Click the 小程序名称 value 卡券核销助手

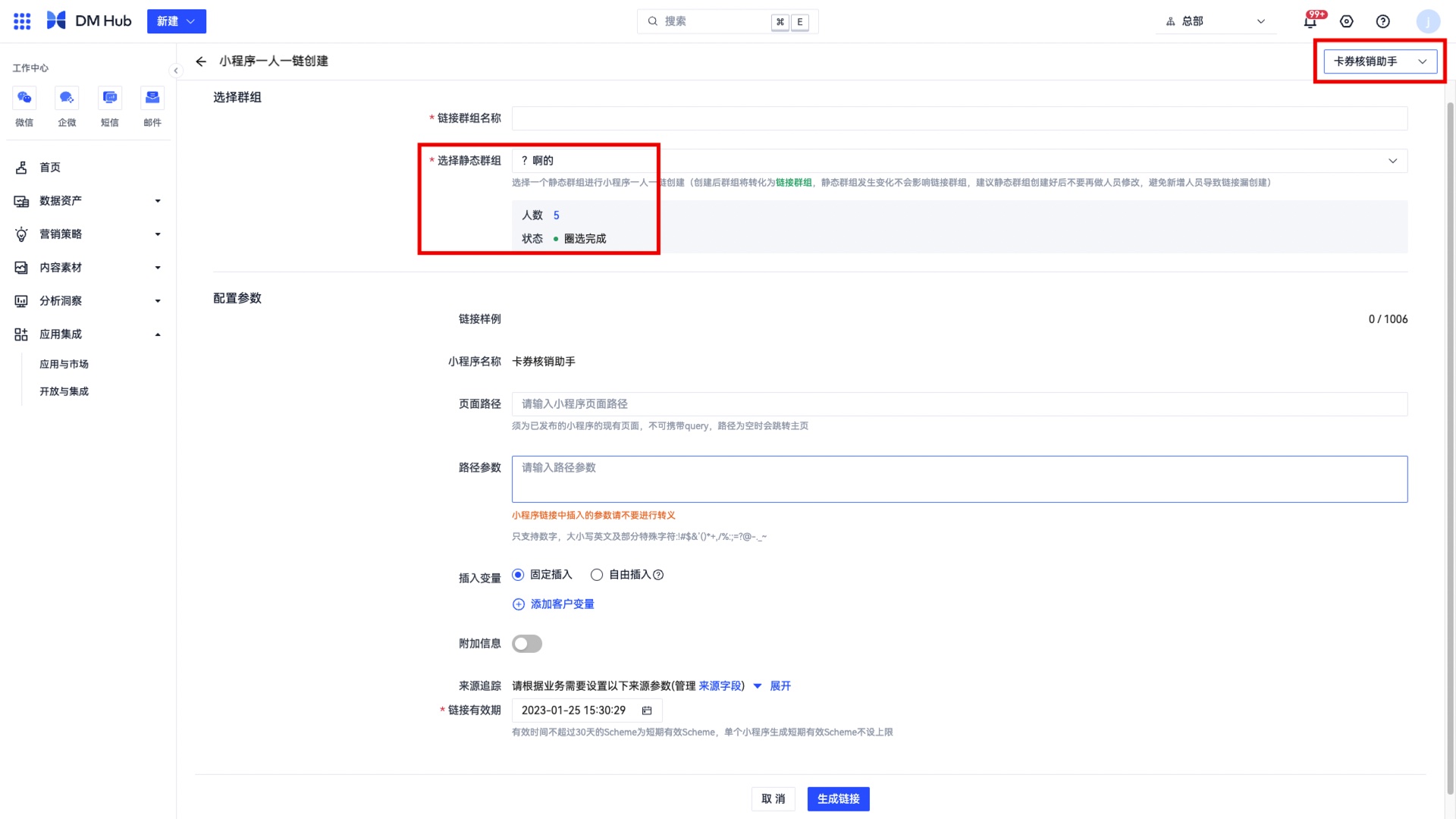tap(544, 362)
